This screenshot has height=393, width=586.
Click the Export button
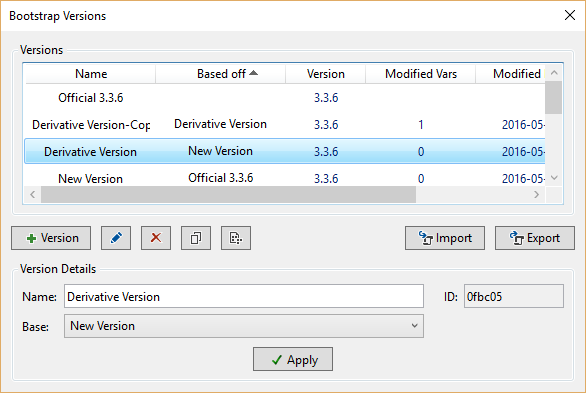(535, 238)
